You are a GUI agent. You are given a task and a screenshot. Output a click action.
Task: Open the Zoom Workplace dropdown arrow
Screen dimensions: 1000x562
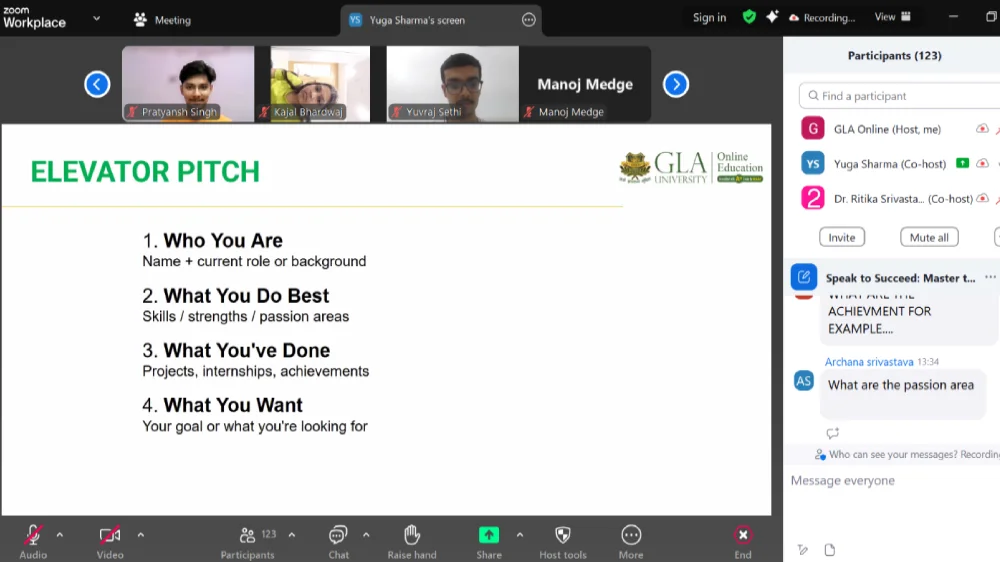click(96, 18)
